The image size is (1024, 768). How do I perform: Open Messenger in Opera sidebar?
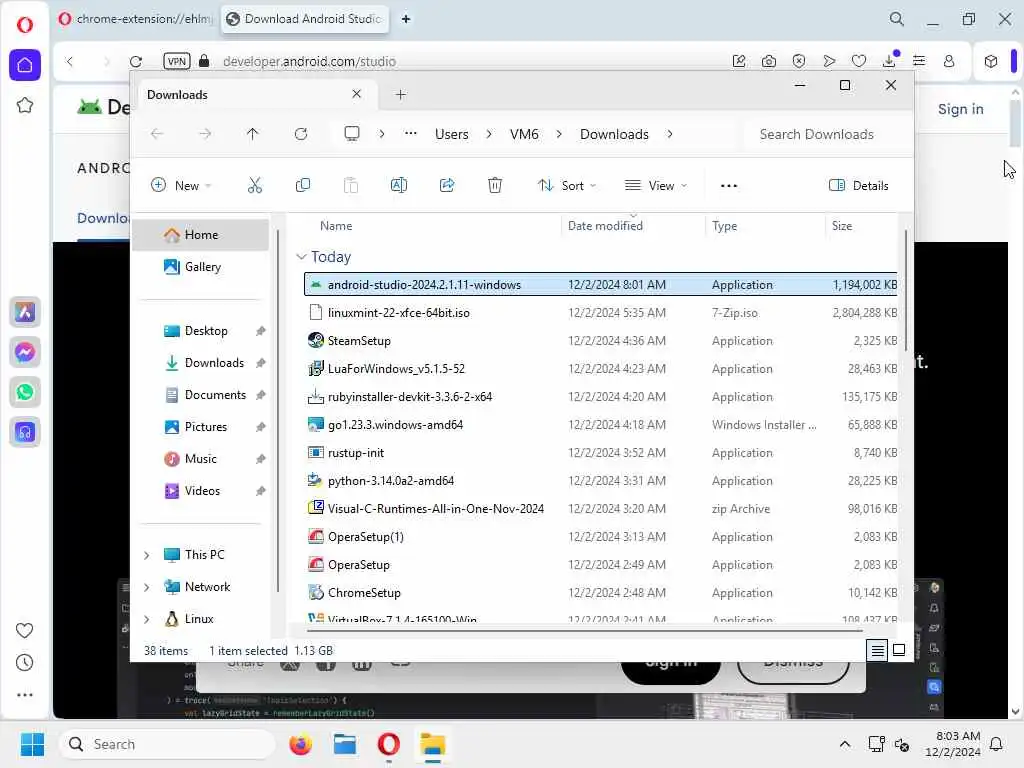25,353
